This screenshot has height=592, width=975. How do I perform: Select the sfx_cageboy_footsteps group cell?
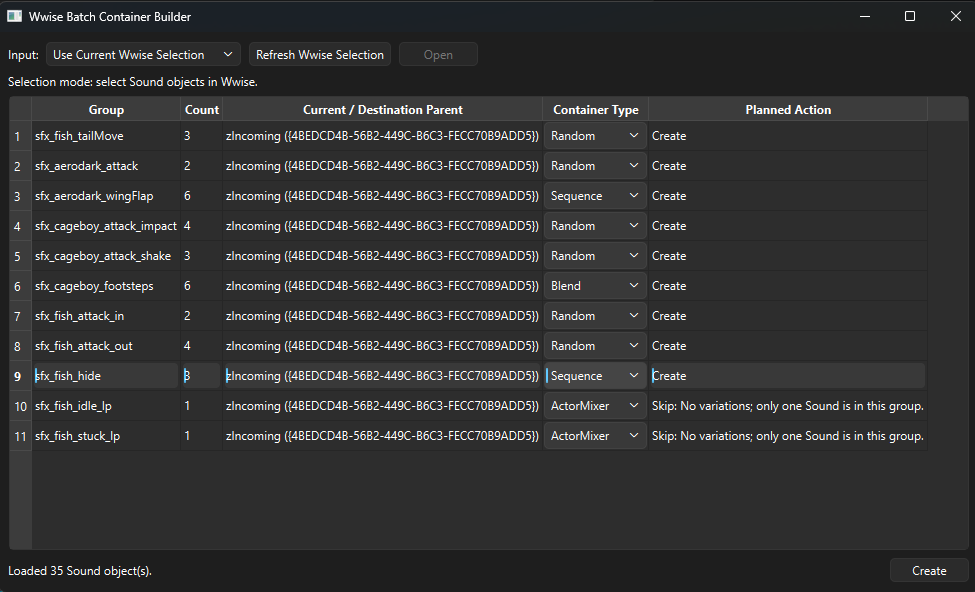click(x=106, y=285)
